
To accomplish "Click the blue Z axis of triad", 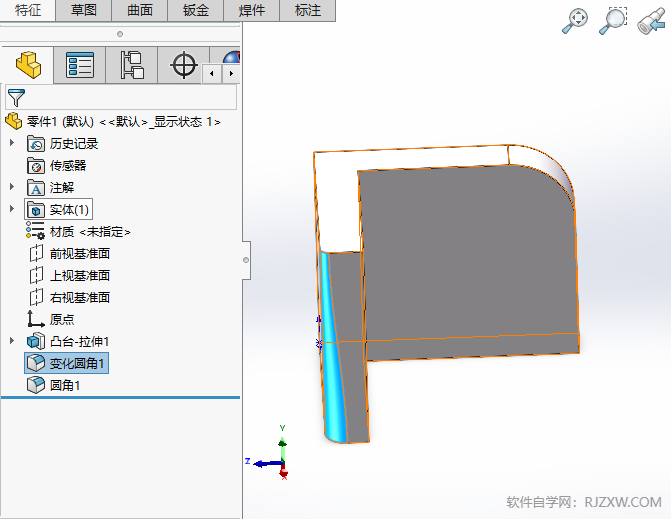I will click(268, 463).
